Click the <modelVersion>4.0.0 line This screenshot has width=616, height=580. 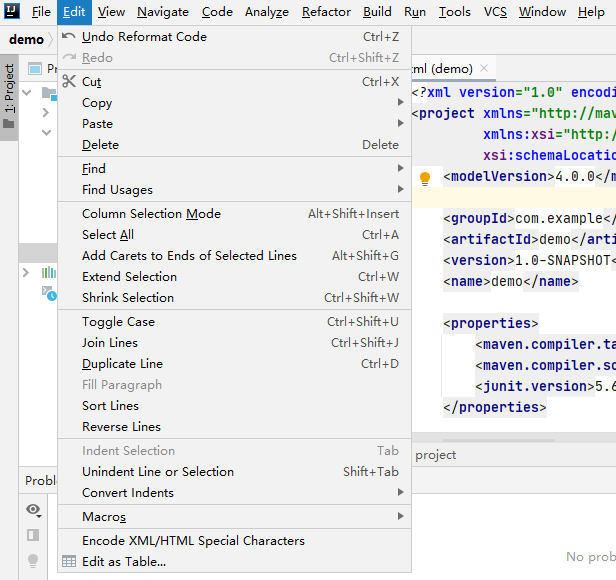(530, 176)
